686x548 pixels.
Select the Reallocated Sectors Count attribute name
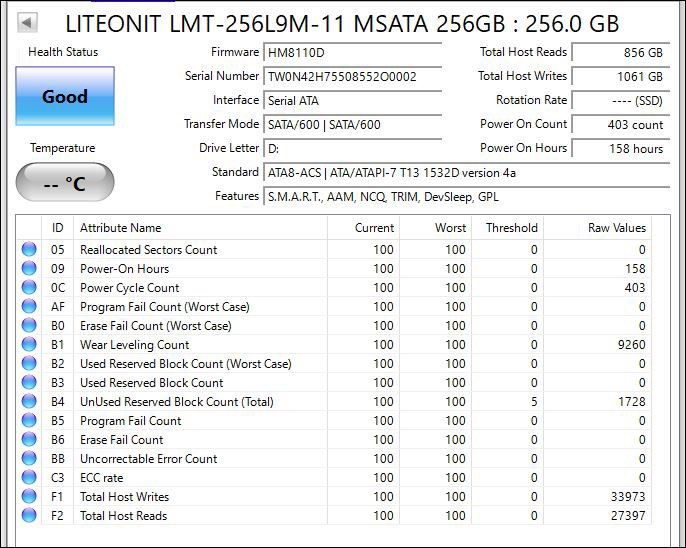pyautogui.click(x=148, y=250)
